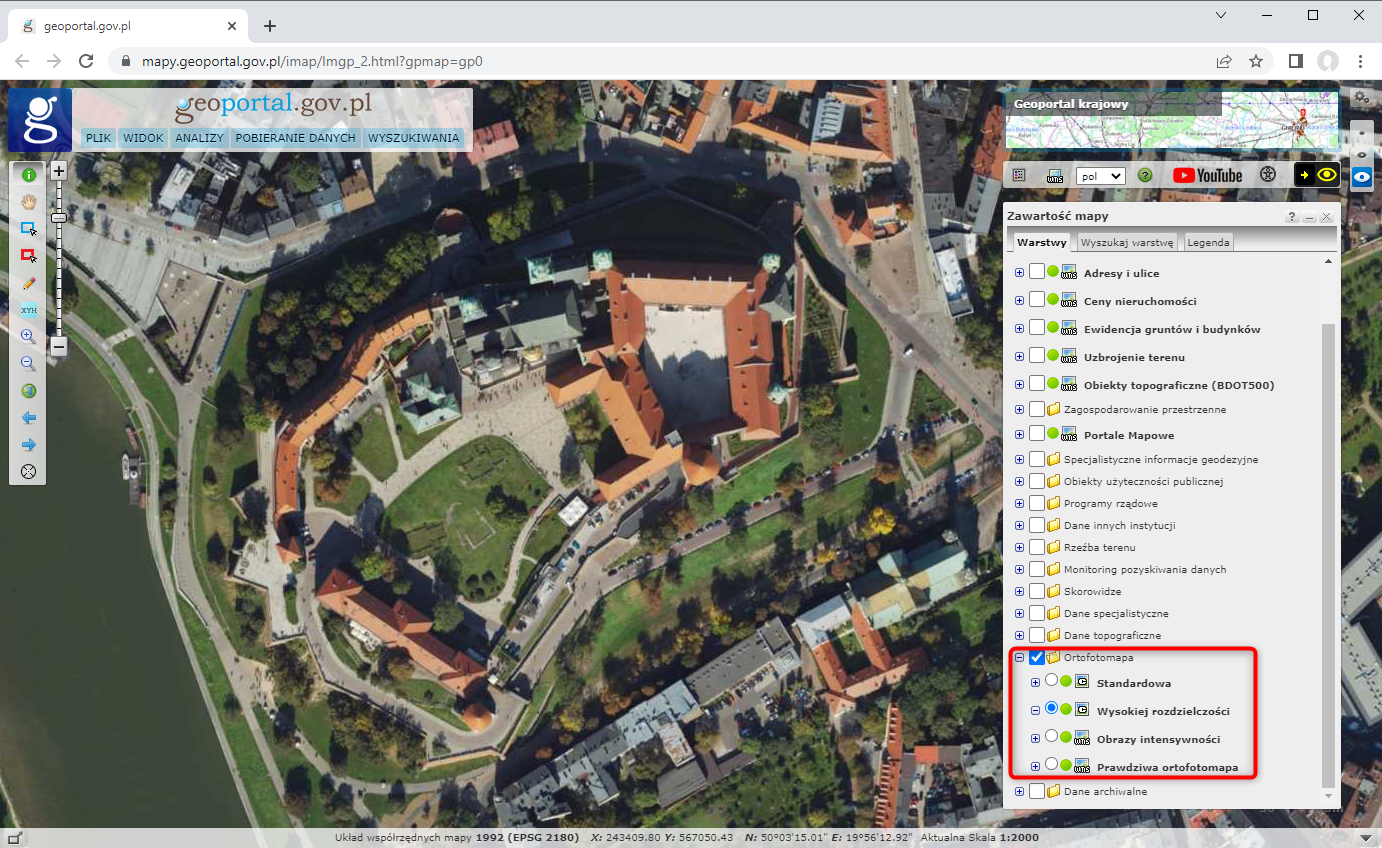The height and width of the screenshot is (848, 1382).
Task: Click the zoom slider plus button
Action: point(59,171)
